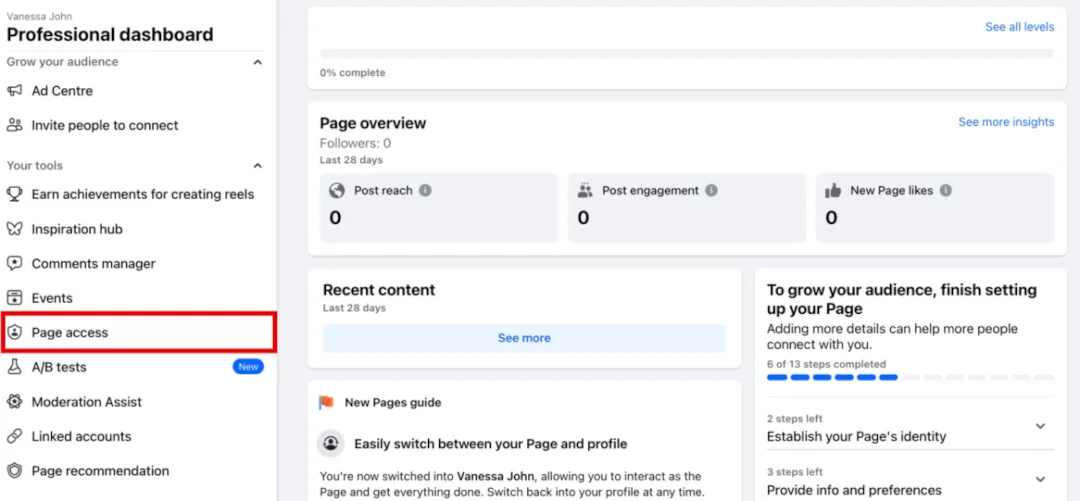Click the Page access shield icon
The height and width of the screenshot is (501, 1080).
pos(14,332)
